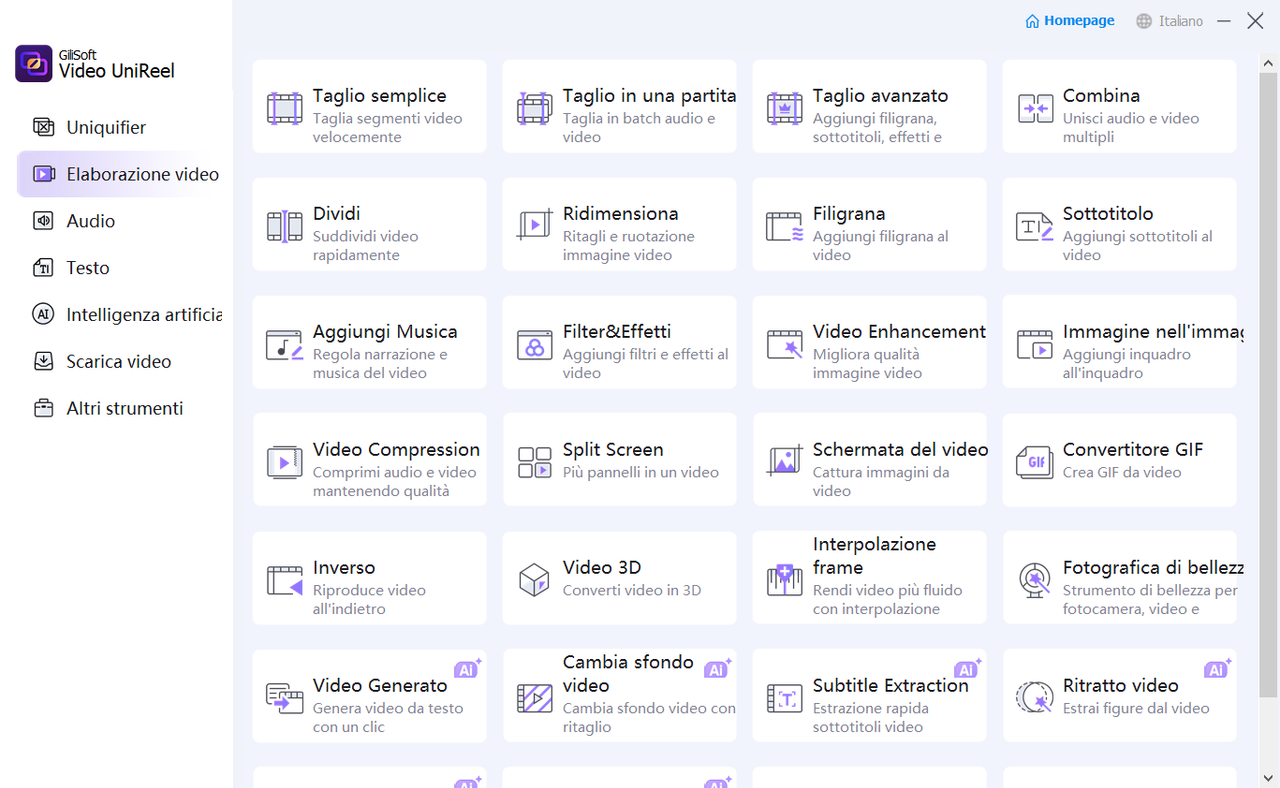The height and width of the screenshot is (788, 1280).
Task: Click the Taglio in una partita icon
Action: [x=534, y=108]
